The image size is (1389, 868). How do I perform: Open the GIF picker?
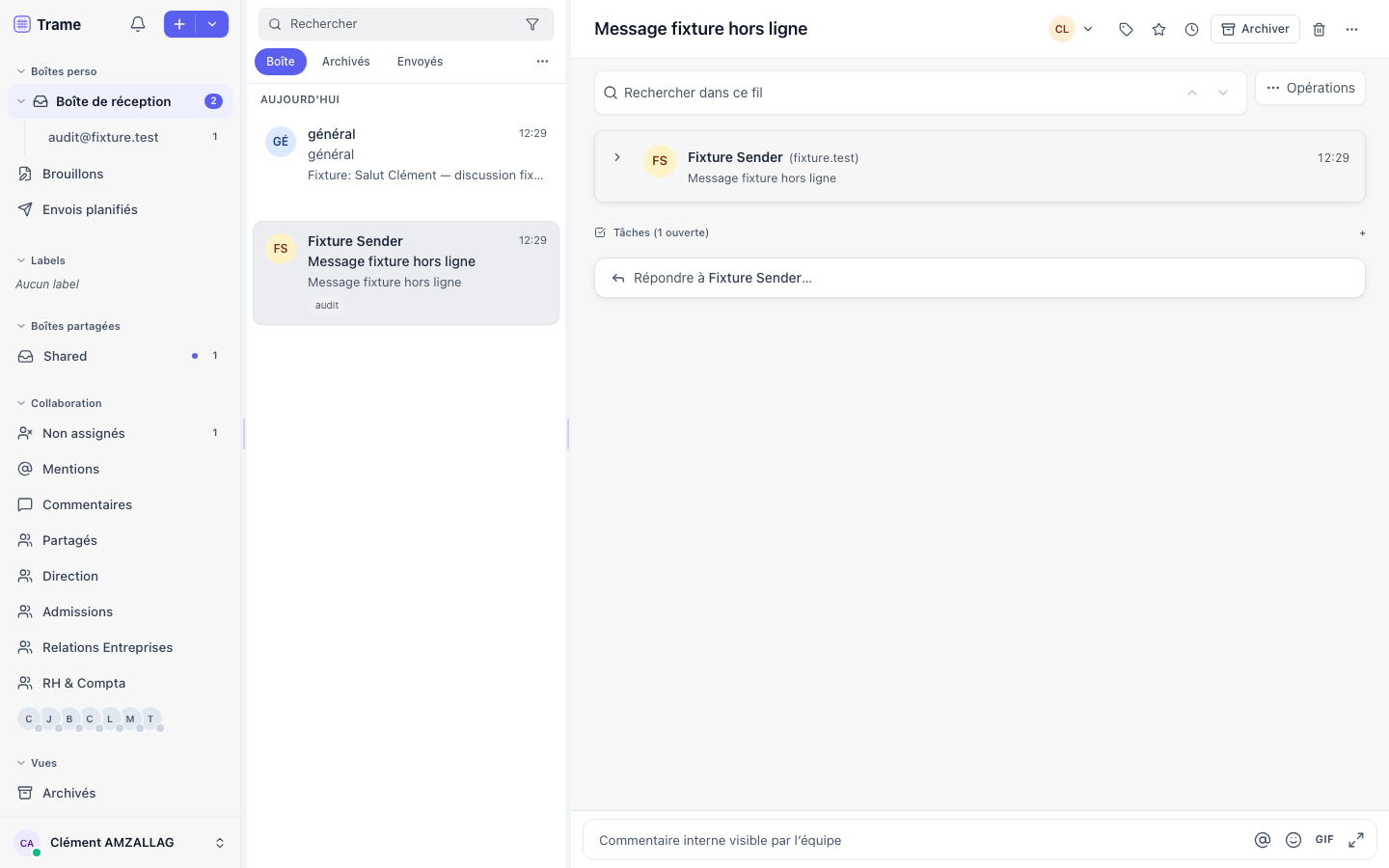(1324, 840)
